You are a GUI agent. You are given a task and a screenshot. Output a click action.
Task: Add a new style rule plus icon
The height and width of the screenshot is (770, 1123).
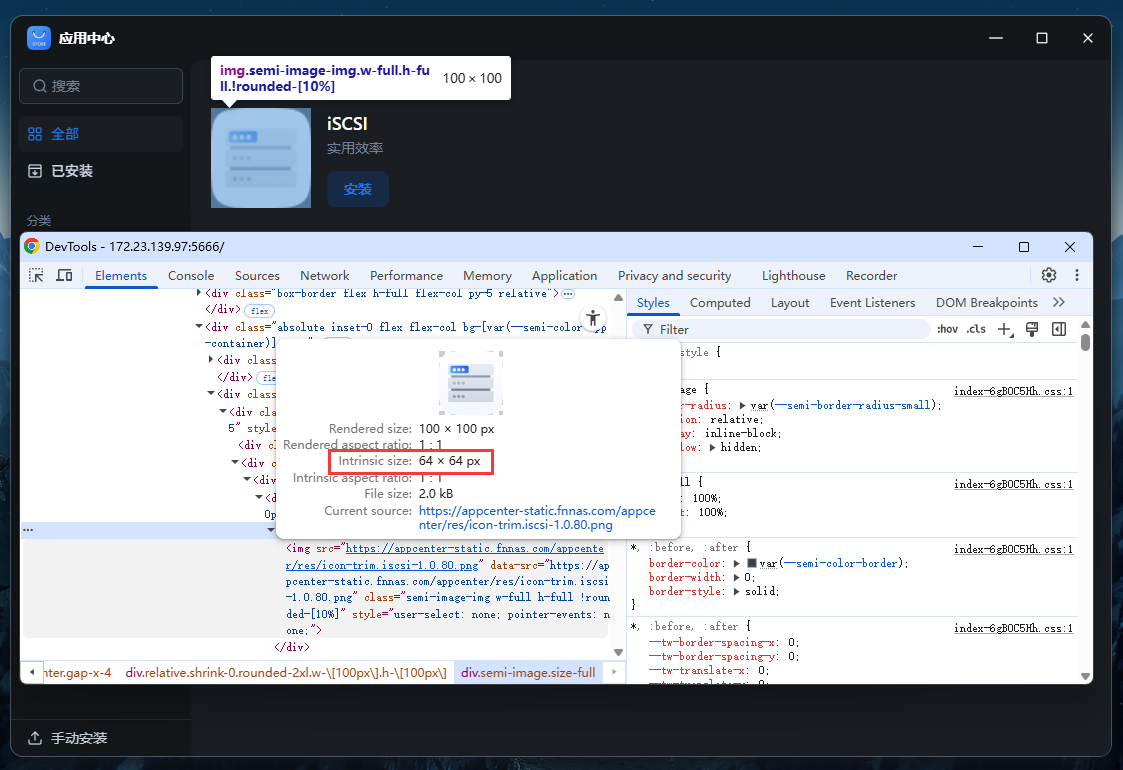(1005, 329)
